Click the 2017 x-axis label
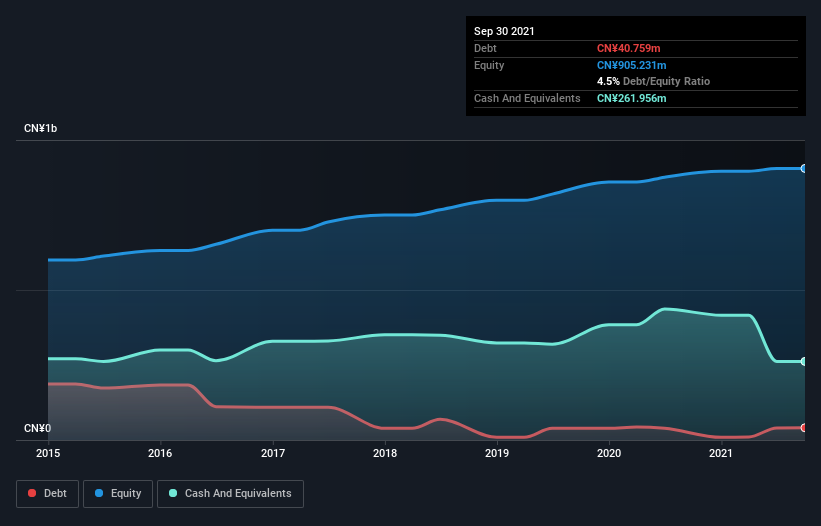 tap(273, 453)
